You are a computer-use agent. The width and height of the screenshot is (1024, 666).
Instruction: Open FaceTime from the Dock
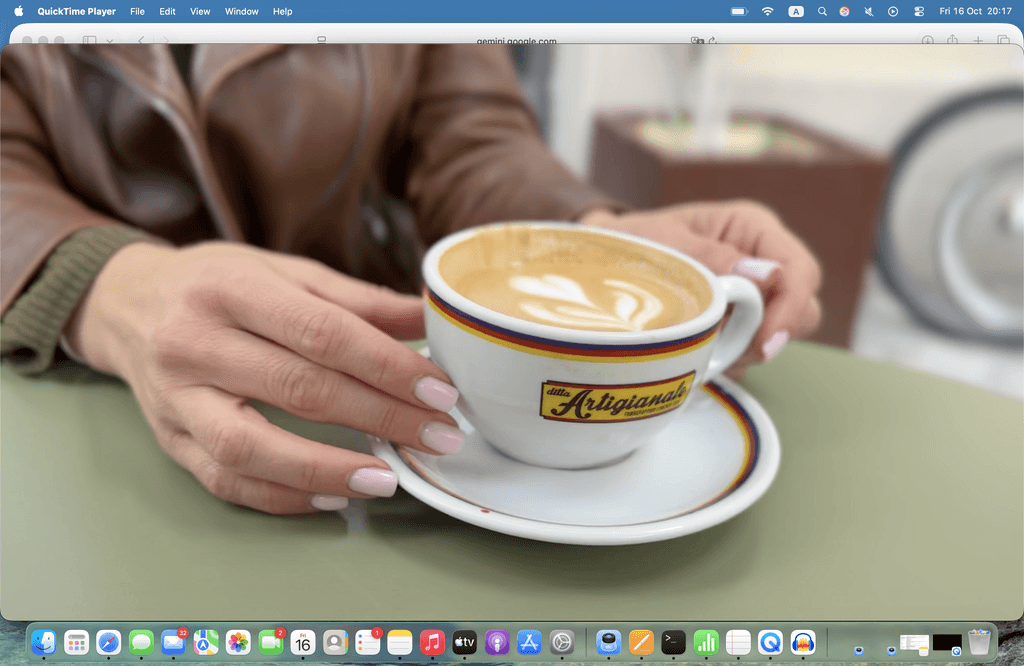270,642
